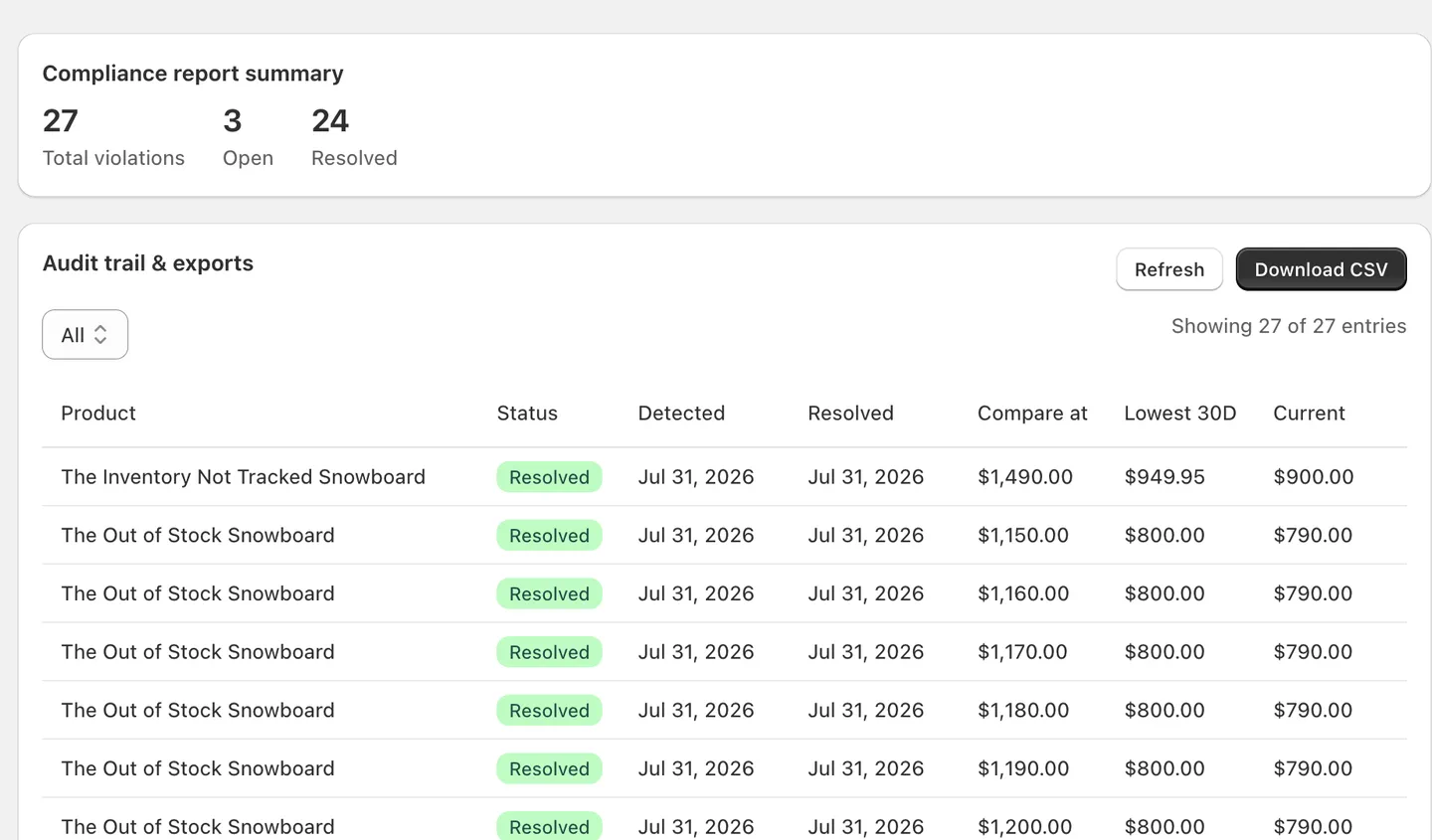The width and height of the screenshot is (1432, 840).
Task: Select the Lowest 30D column header
Action: tap(1180, 414)
